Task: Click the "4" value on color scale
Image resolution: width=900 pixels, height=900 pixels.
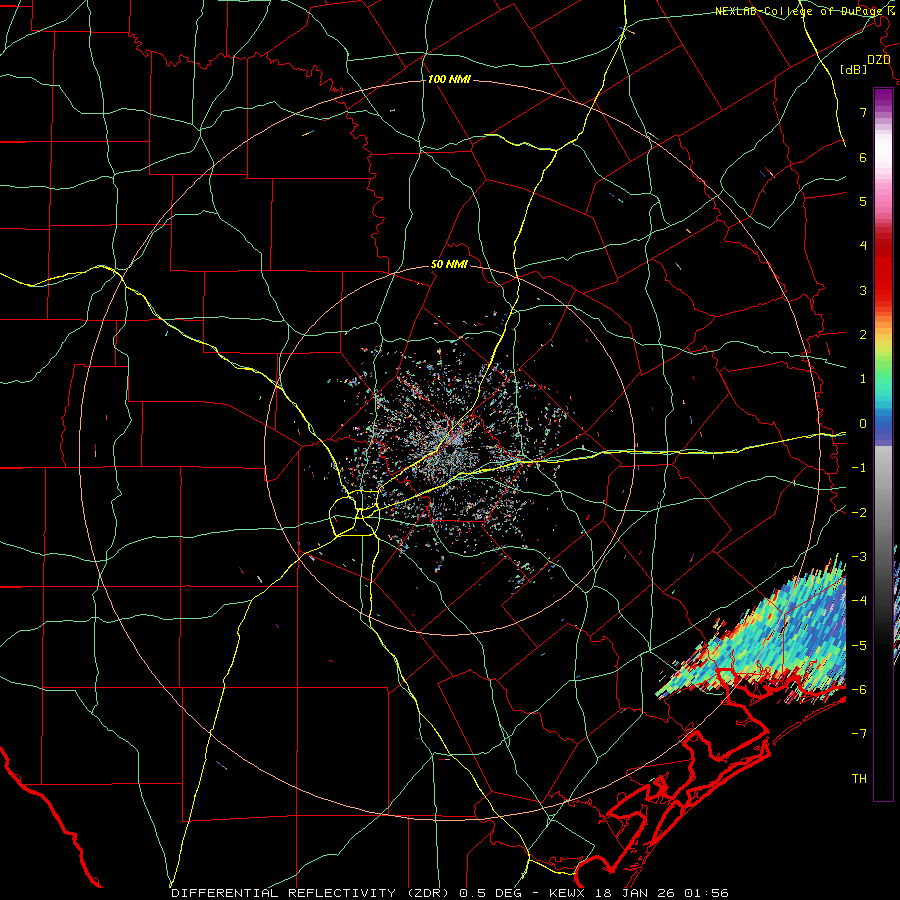Action: coord(863,246)
